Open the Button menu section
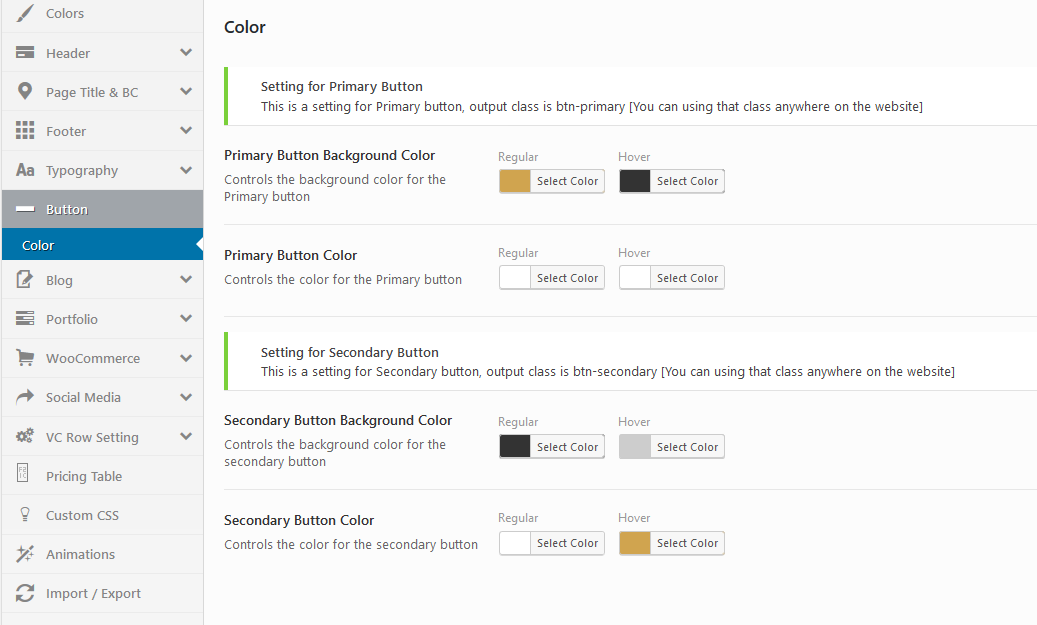Image resolution: width=1037 pixels, height=625 pixels. point(67,209)
